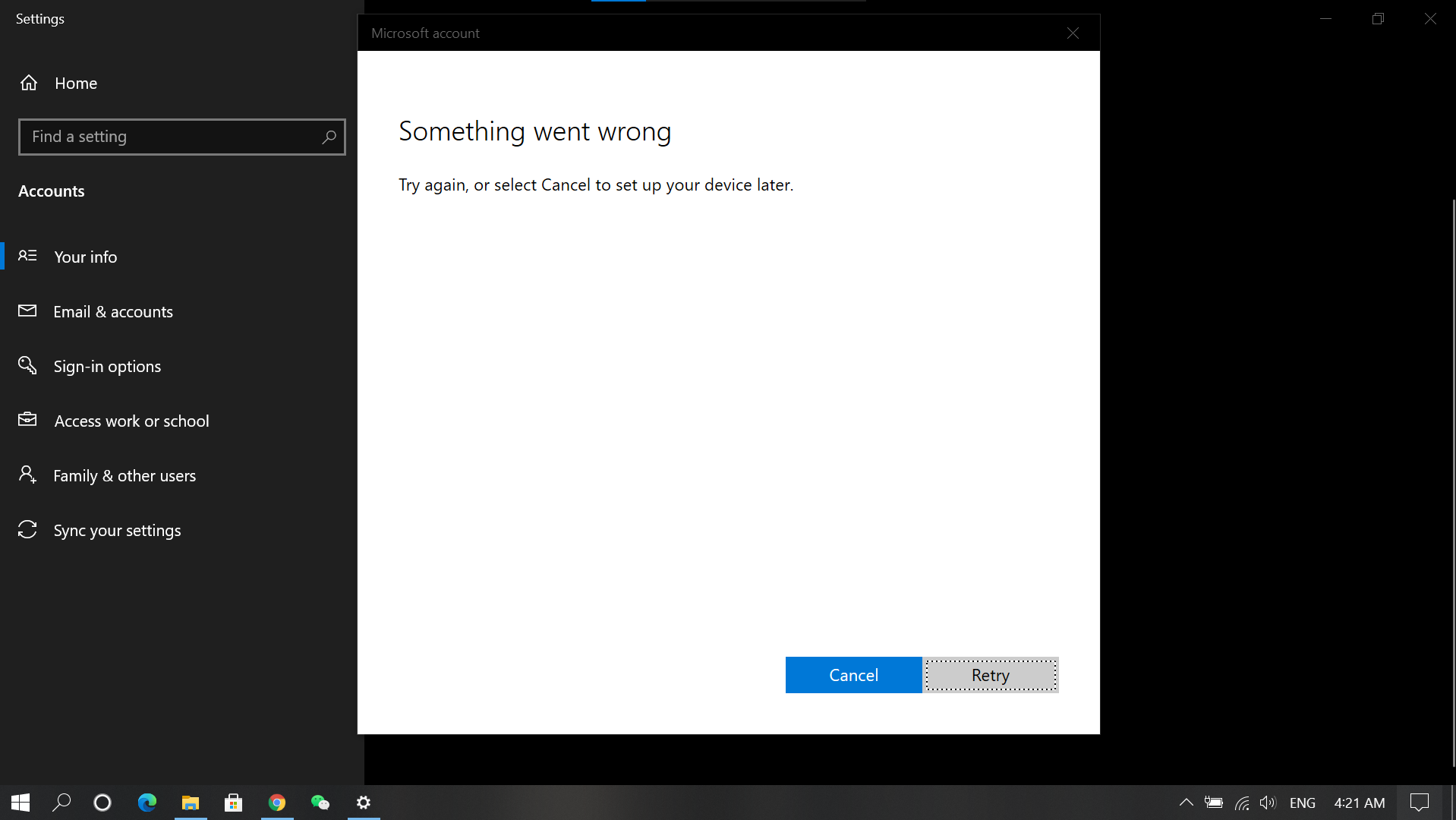1456x820 pixels.
Task: Launch Chrome from the taskbar
Action: click(x=276, y=803)
